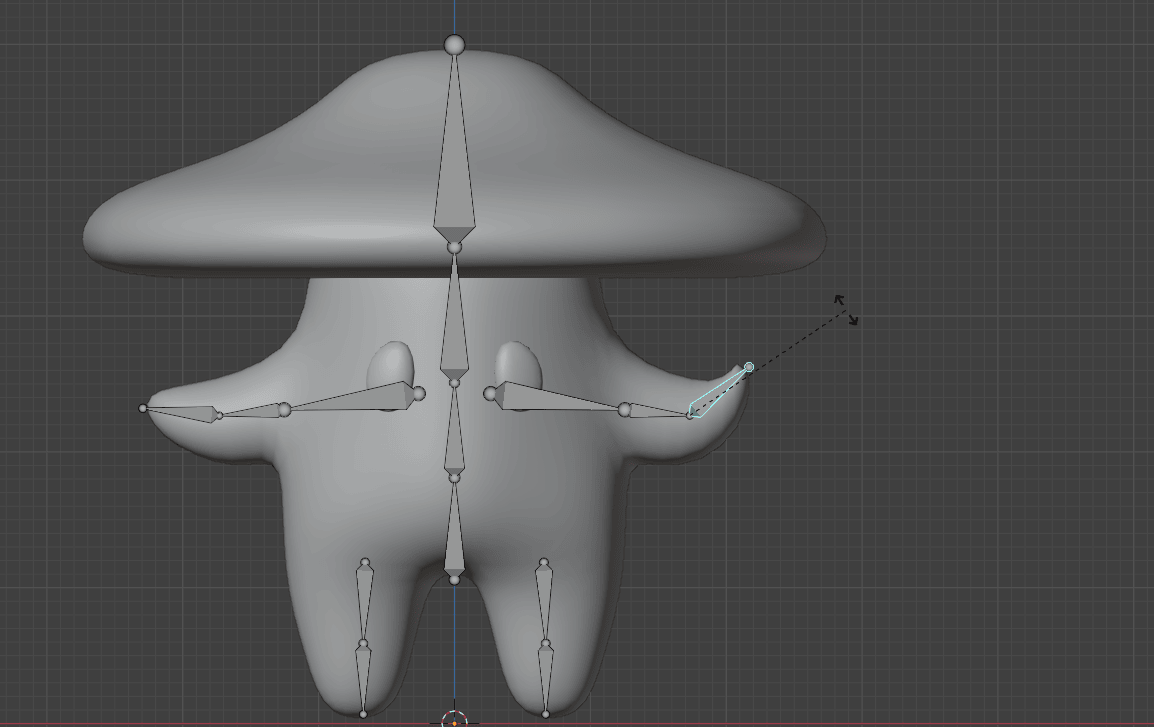The image size is (1154, 727).
Task: Click the left-side hand bone tip
Action: pyautogui.click(x=143, y=408)
